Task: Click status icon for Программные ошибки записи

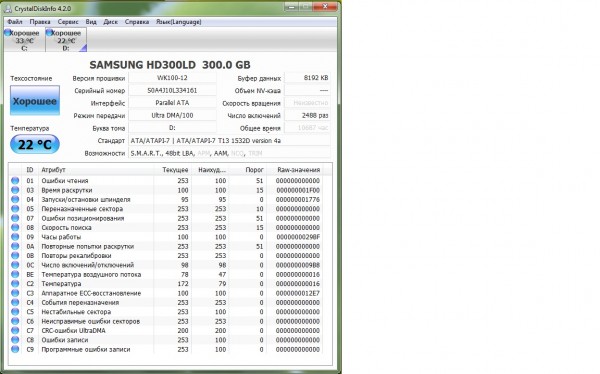Action: pos(15,349)
